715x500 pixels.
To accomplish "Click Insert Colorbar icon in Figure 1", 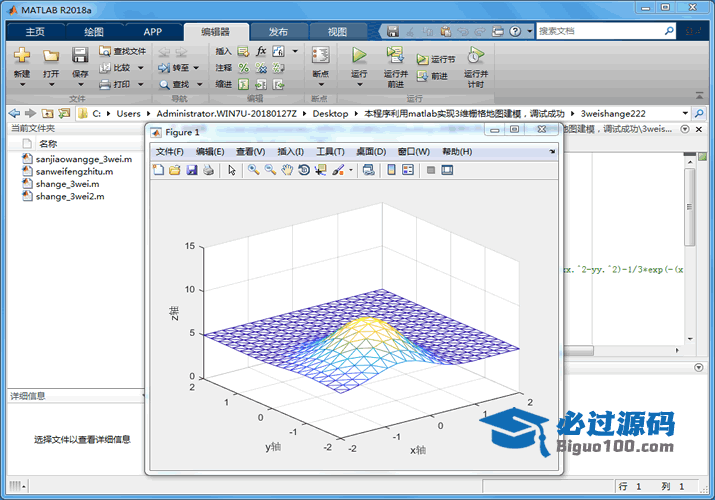I will tap(391, 170).
